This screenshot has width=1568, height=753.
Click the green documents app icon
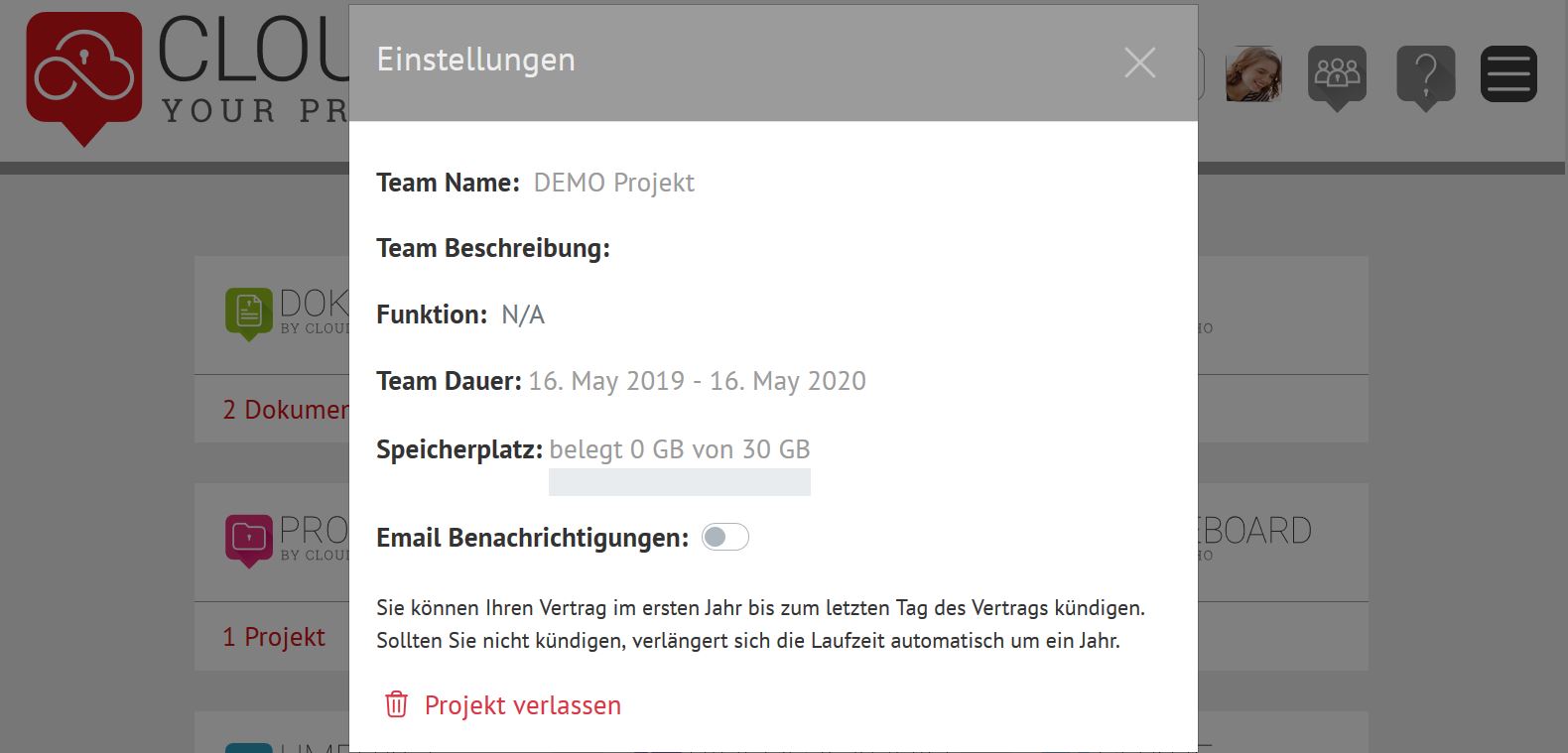click(249, 314)
